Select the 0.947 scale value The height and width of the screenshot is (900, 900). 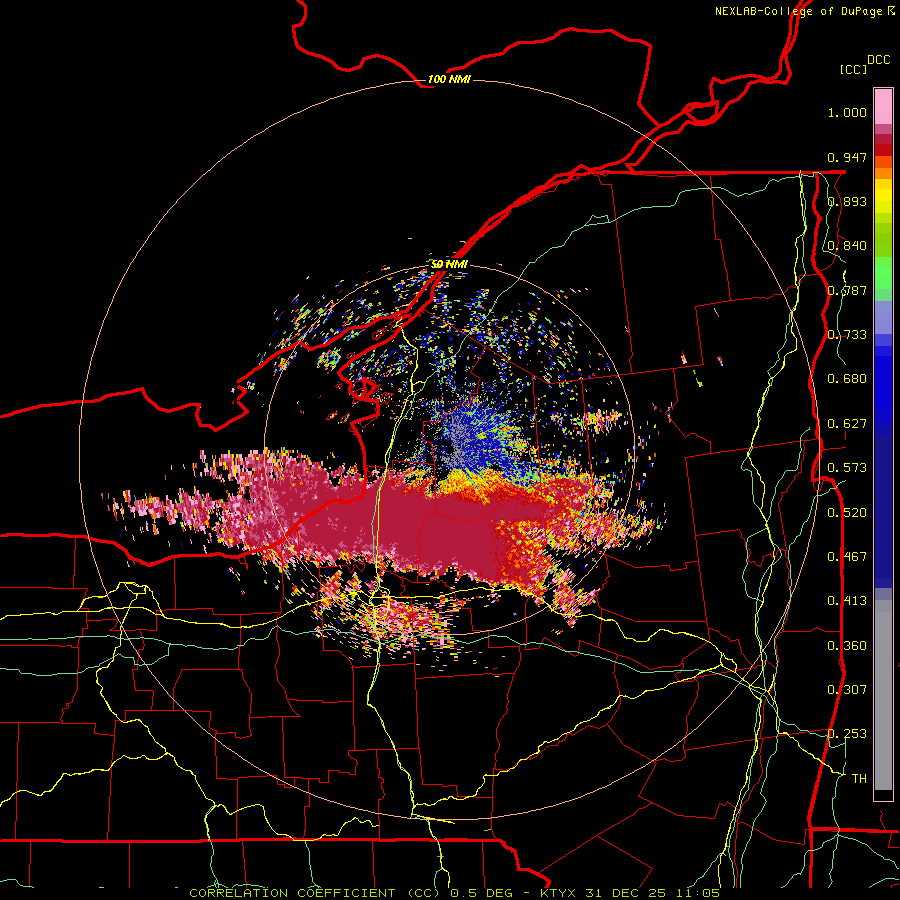click(x=847, y=157)
